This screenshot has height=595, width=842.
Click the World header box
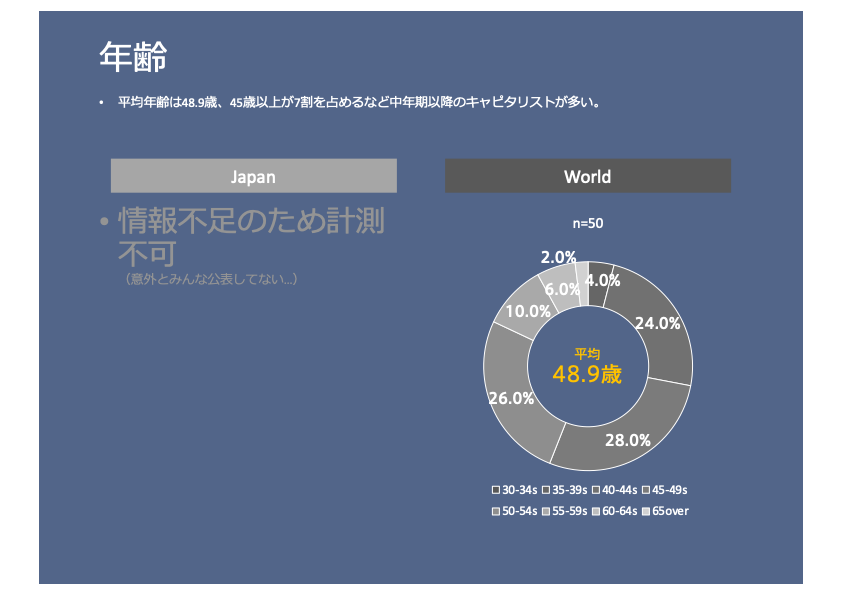pyautogui.click(x=587, y=176)
